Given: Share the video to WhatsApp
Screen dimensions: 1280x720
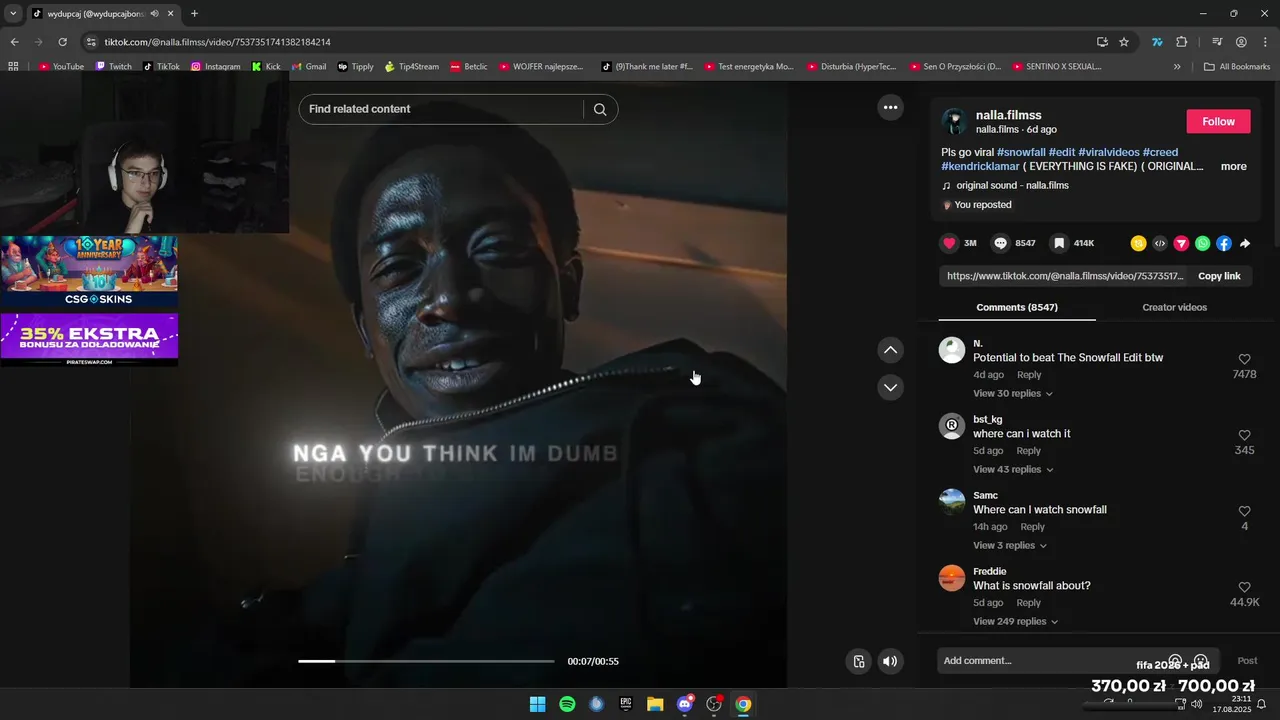Looking at the screenshot, I should pyautogui.click(x=1202, y=243).
